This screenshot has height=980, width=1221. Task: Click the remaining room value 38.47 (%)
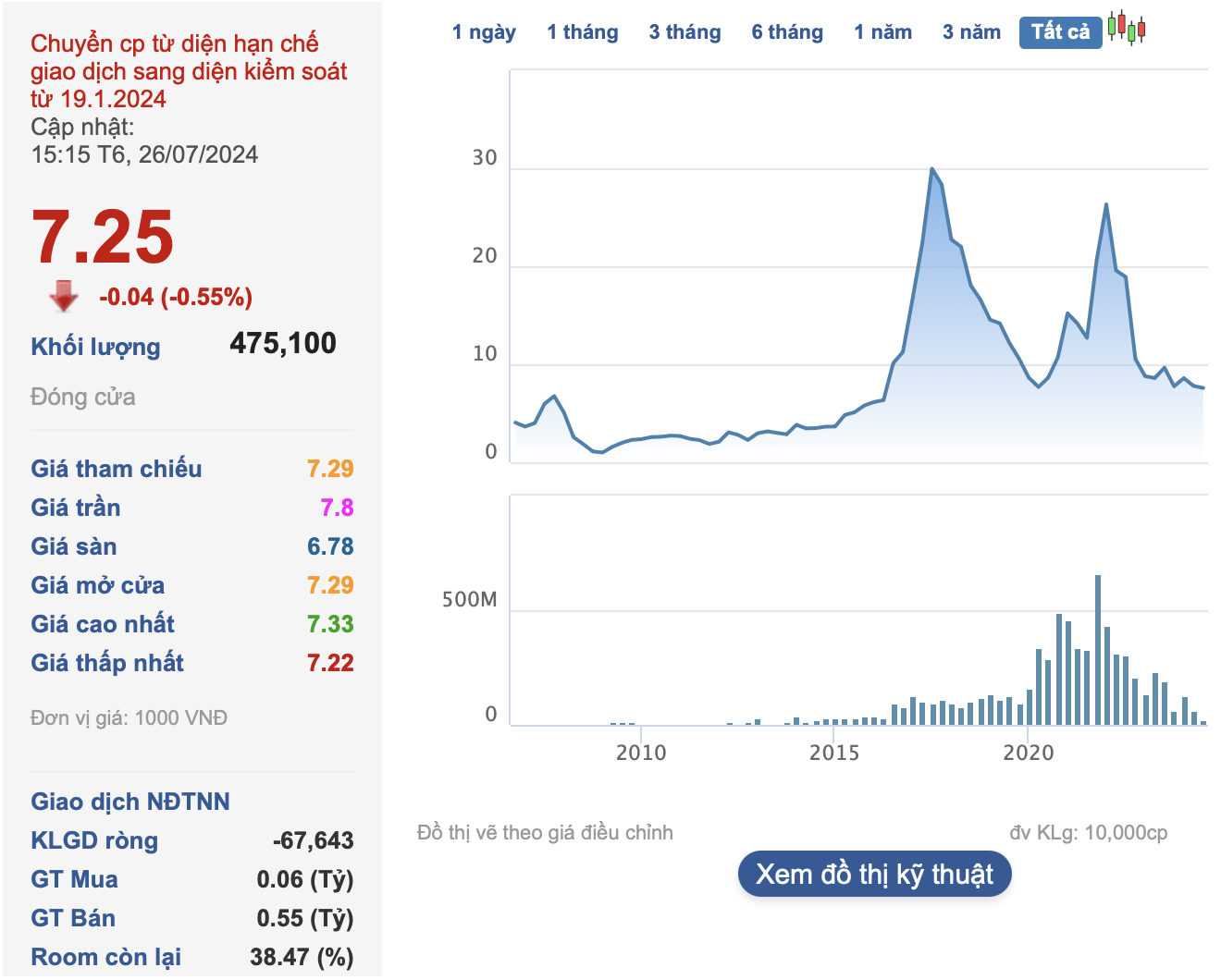click(x=302, y=957)
